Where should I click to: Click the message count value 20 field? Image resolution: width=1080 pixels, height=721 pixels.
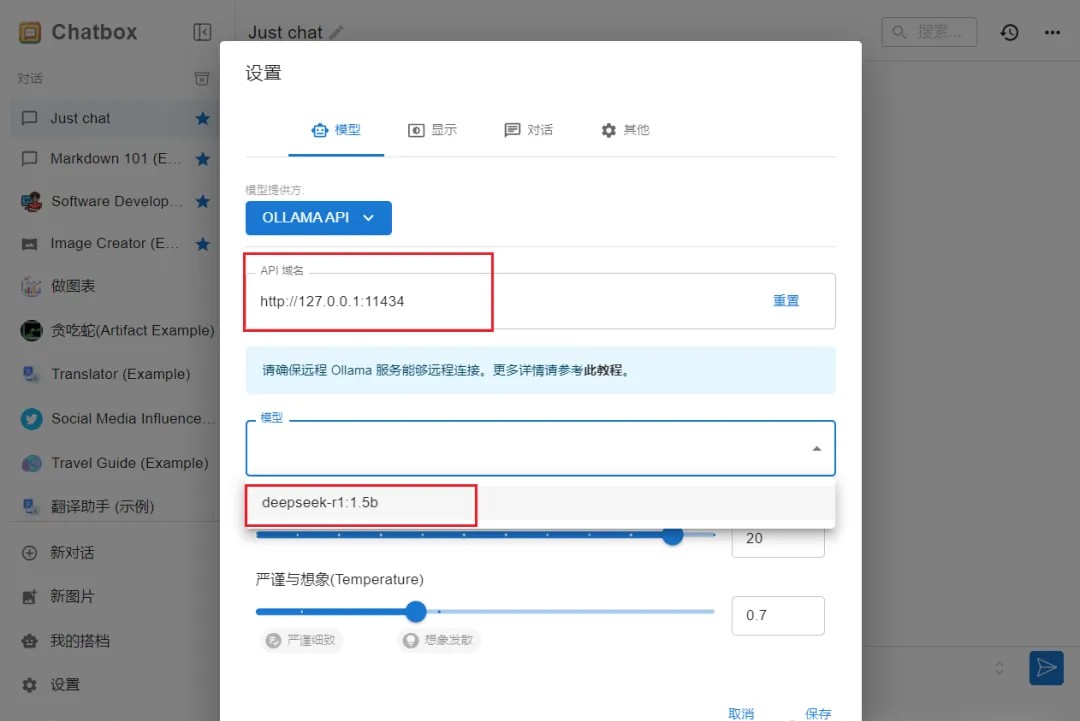(778, 539)
